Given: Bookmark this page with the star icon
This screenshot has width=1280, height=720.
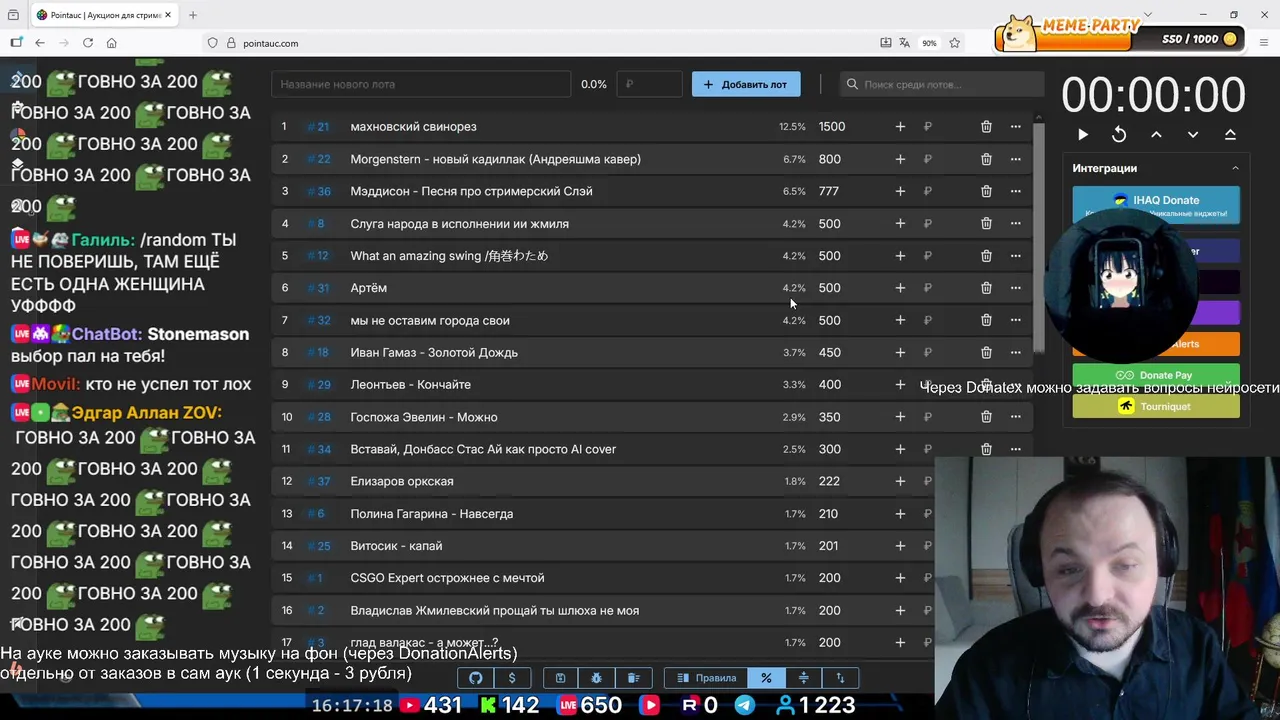Looking at the screenshot, I should tap(955, 43).
